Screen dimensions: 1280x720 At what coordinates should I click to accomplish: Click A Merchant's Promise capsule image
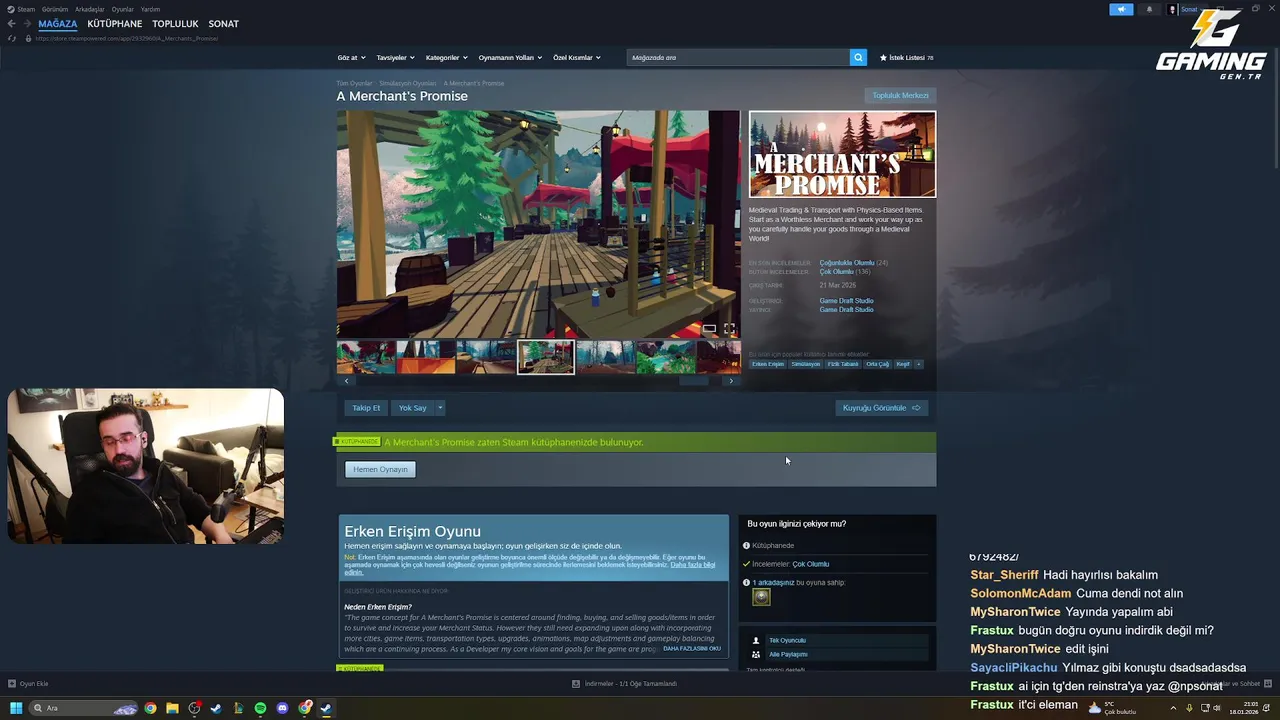pyautogui.click(x=842, y=154)
